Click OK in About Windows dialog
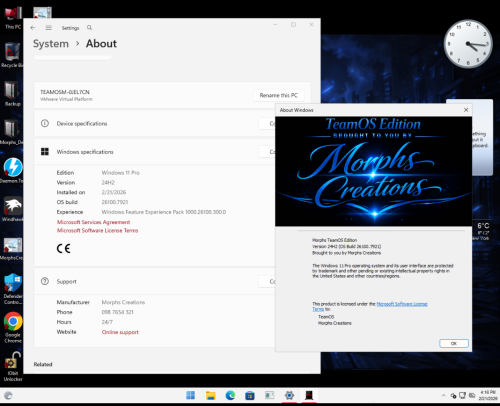500x406 pixels. (x=454, y=343)
